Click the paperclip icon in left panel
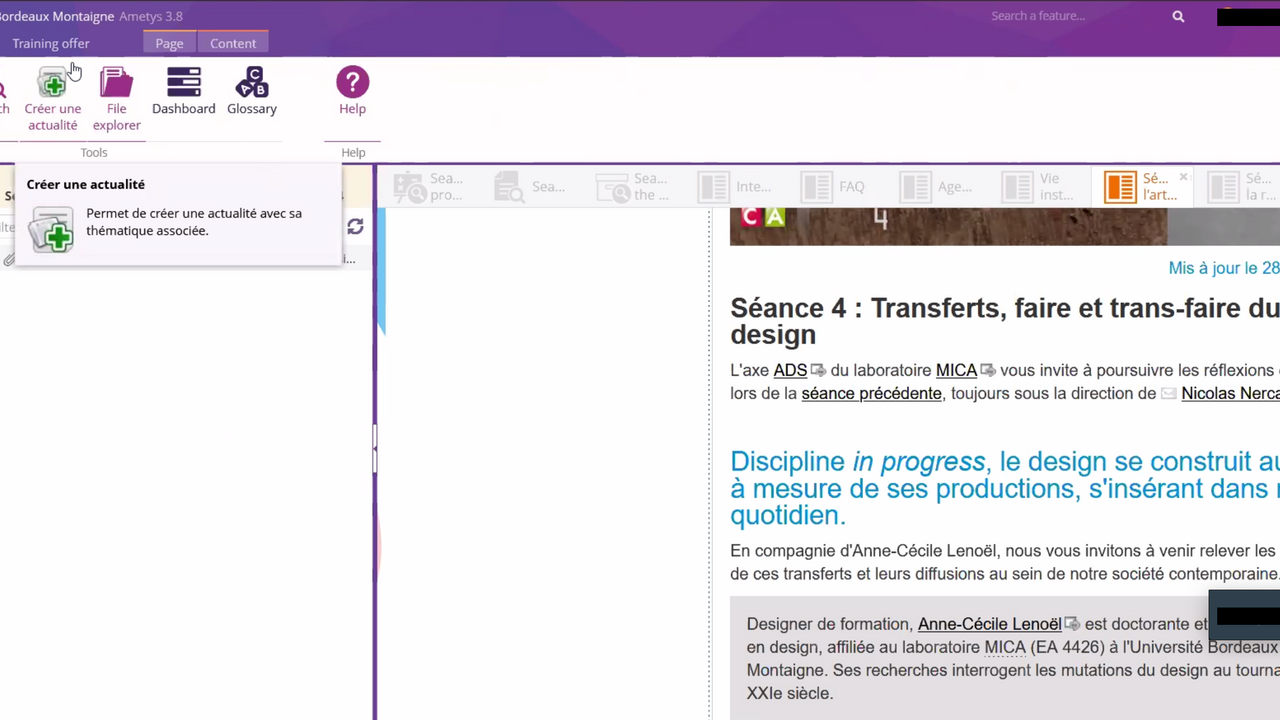Image resolution: width=1280 pixels, height=720 pixels. (9, 260)
